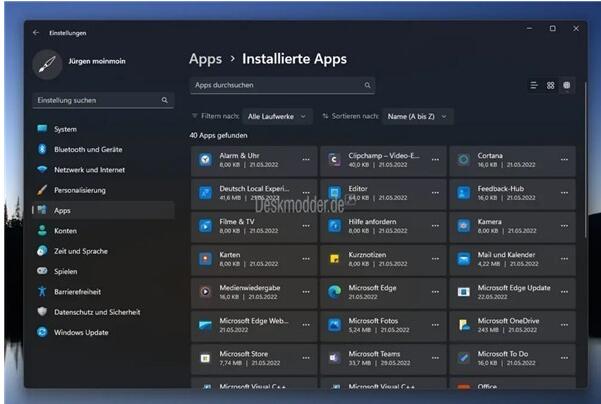
Task: Open Windows Update
Action: point(103,332)
